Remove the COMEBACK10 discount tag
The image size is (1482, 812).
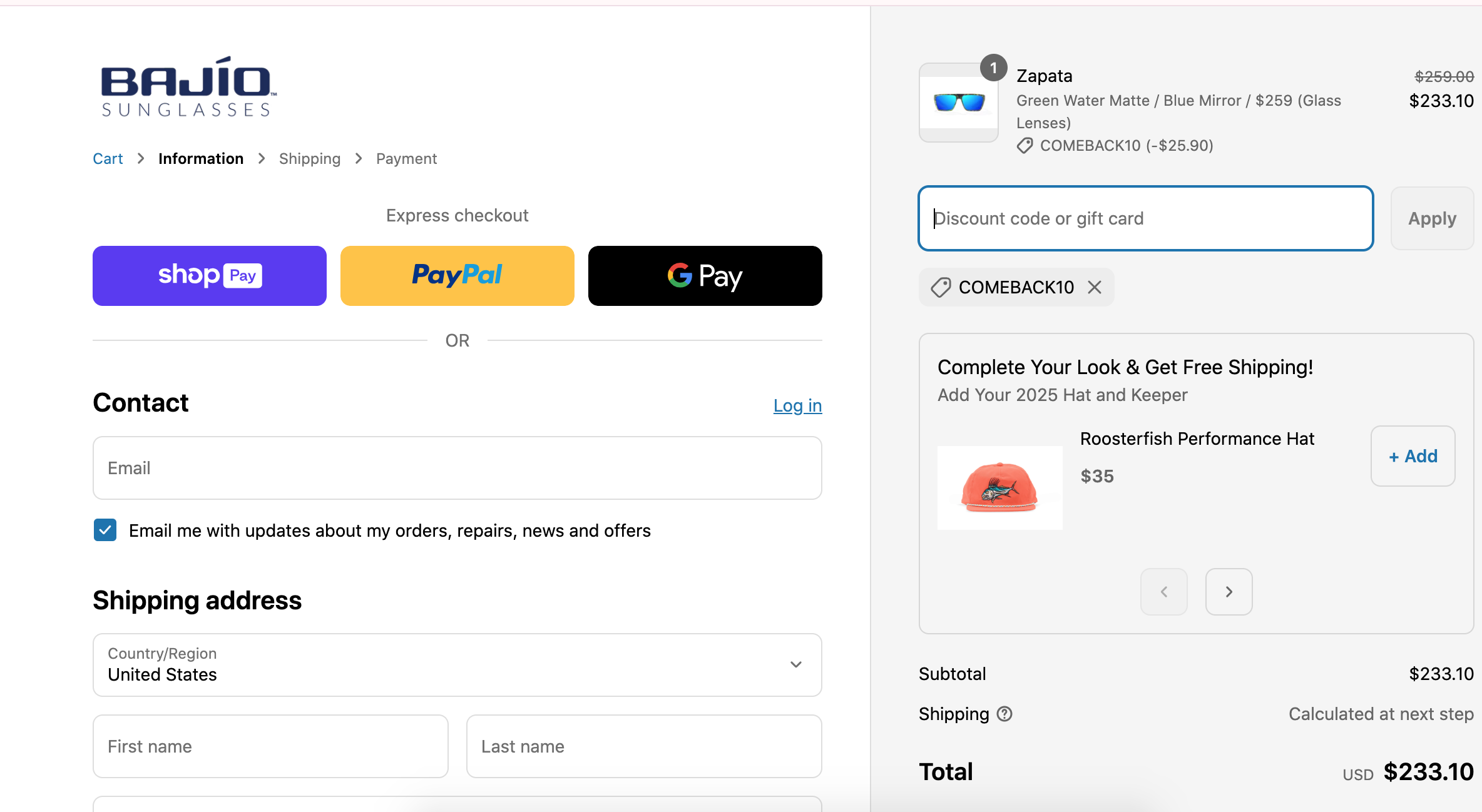[1095, 287]
